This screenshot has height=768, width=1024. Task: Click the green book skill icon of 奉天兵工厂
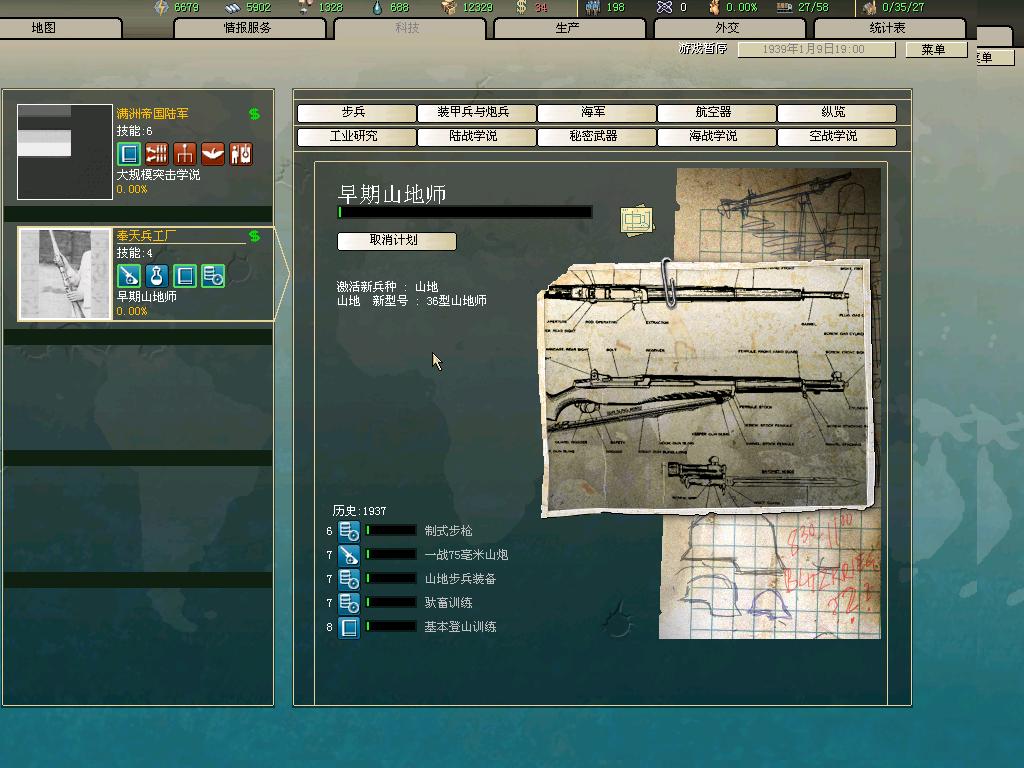pos(185,276)
